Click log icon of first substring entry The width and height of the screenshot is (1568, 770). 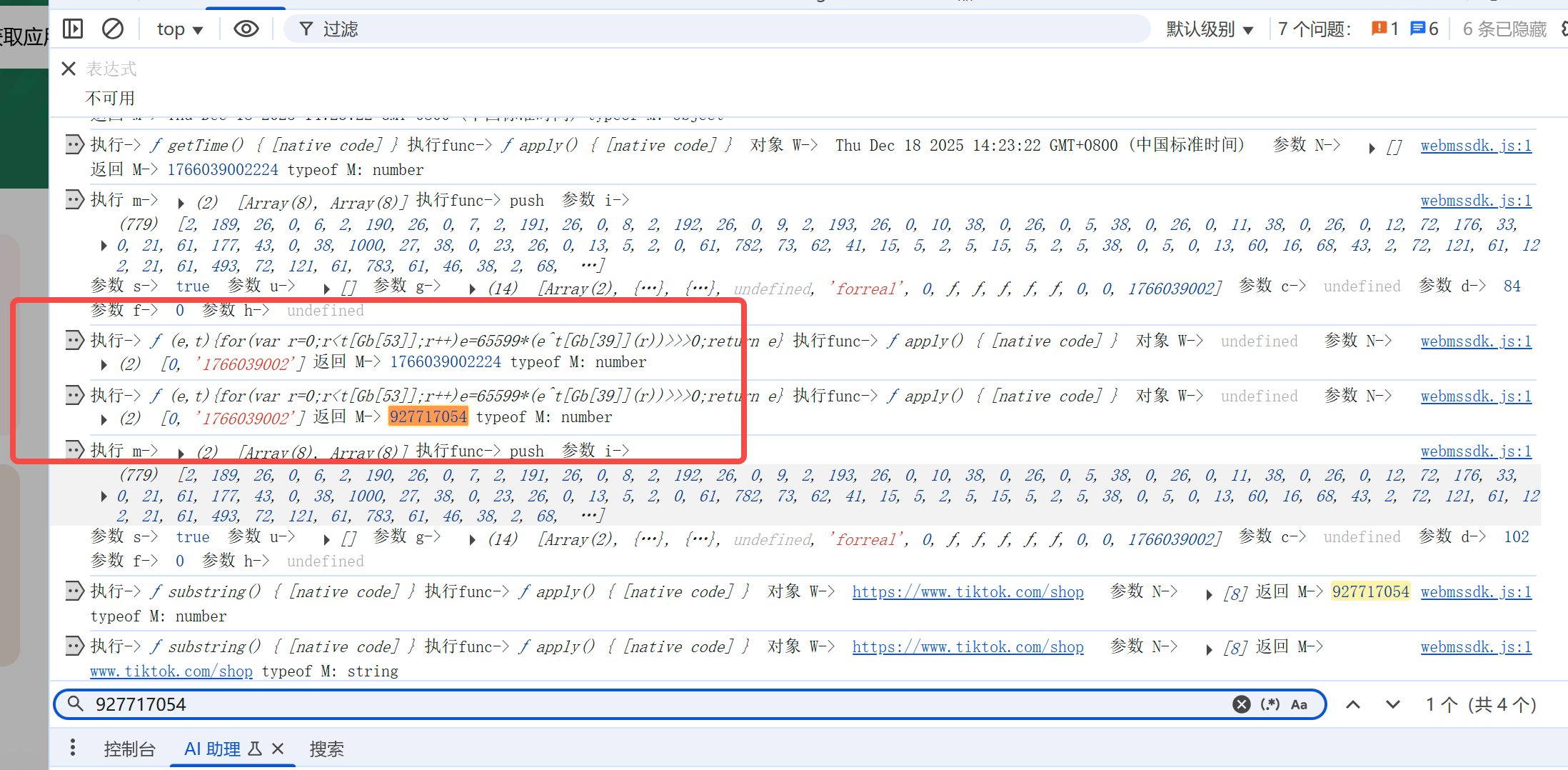pyautogui.click(x=74, y=591)
